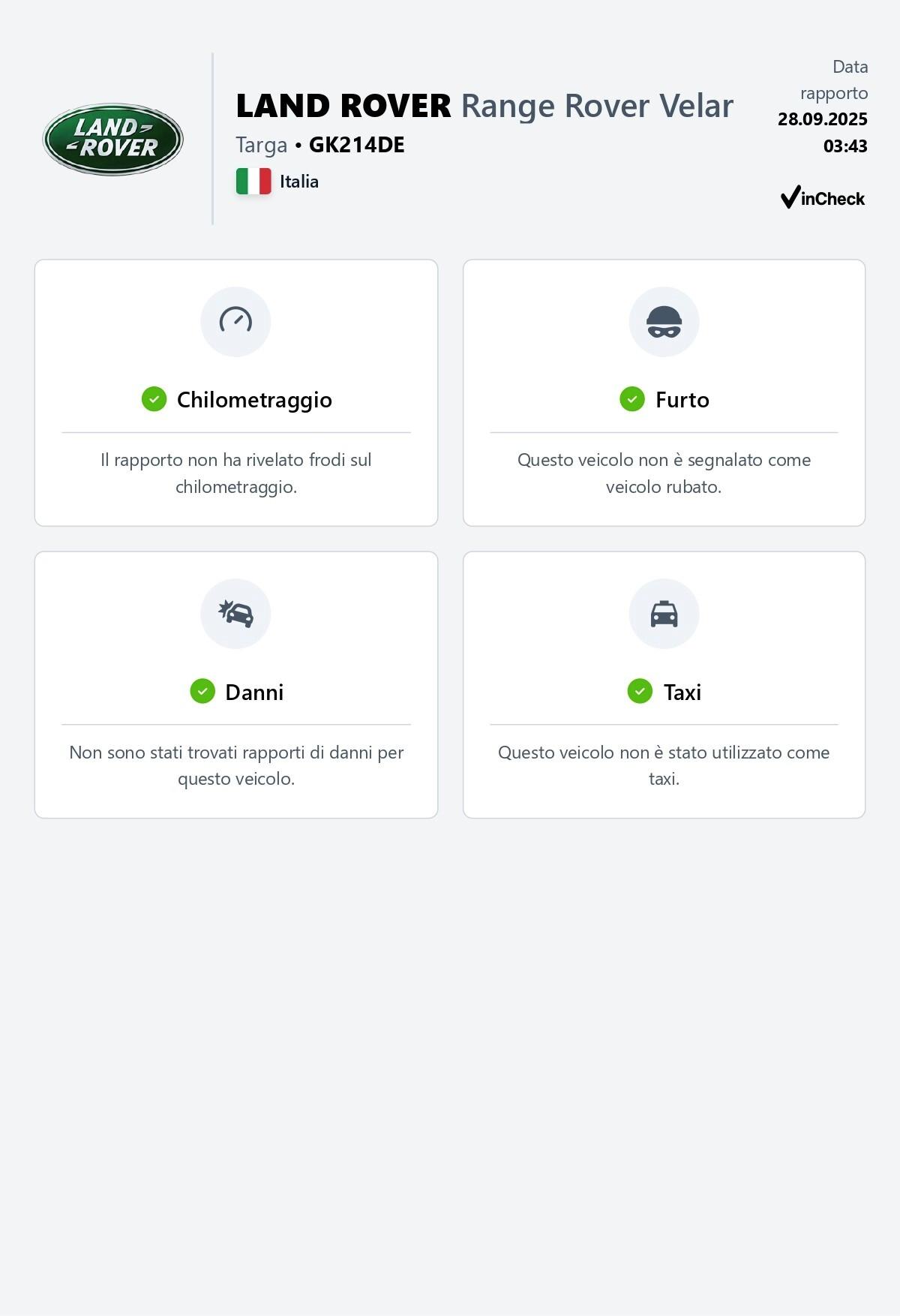This screenshot has height=1316, width=900.
Task: Click the Range Rover Velar title
Action: 597,106
